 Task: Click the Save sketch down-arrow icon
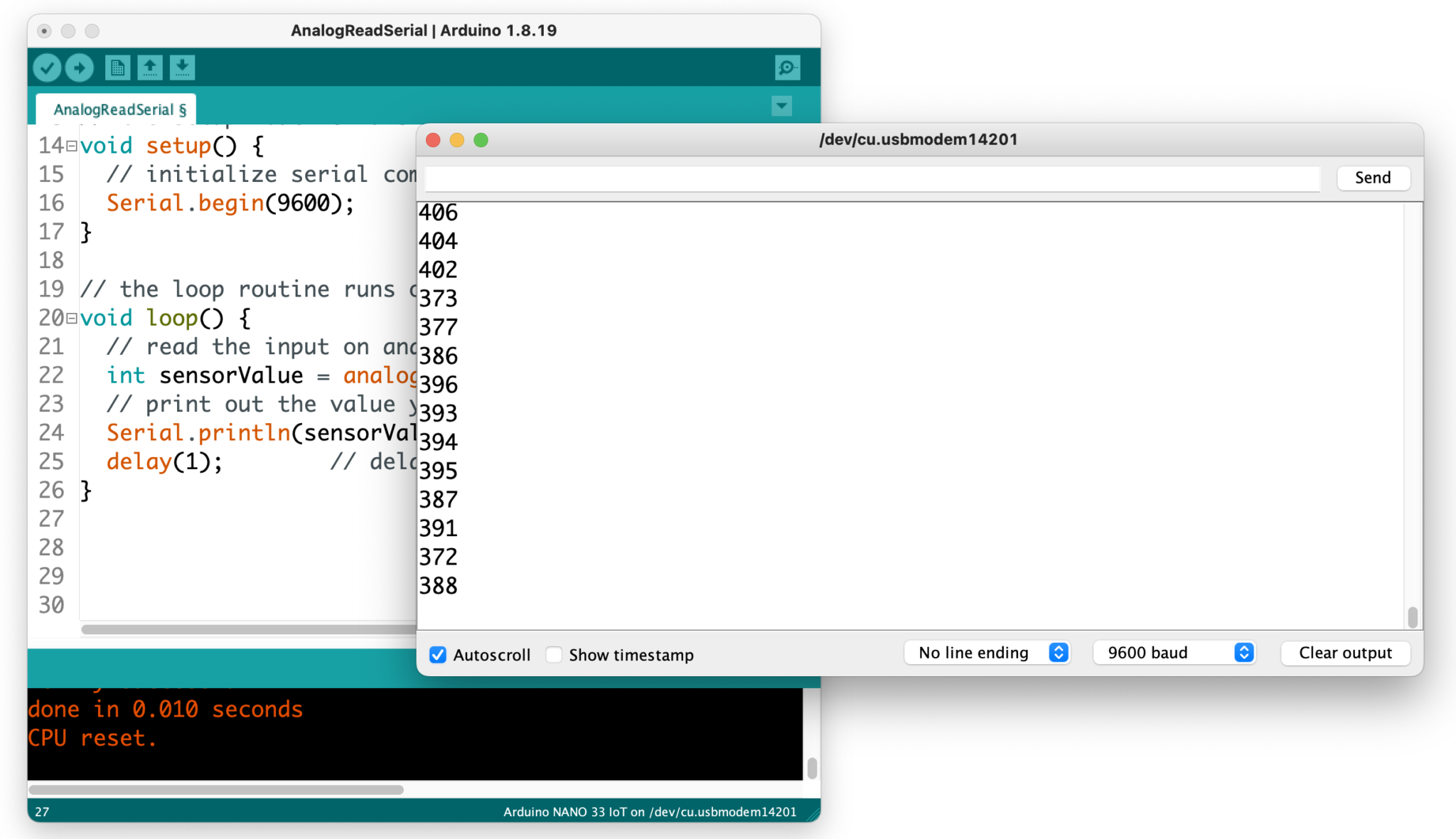[x=182, y=68]
